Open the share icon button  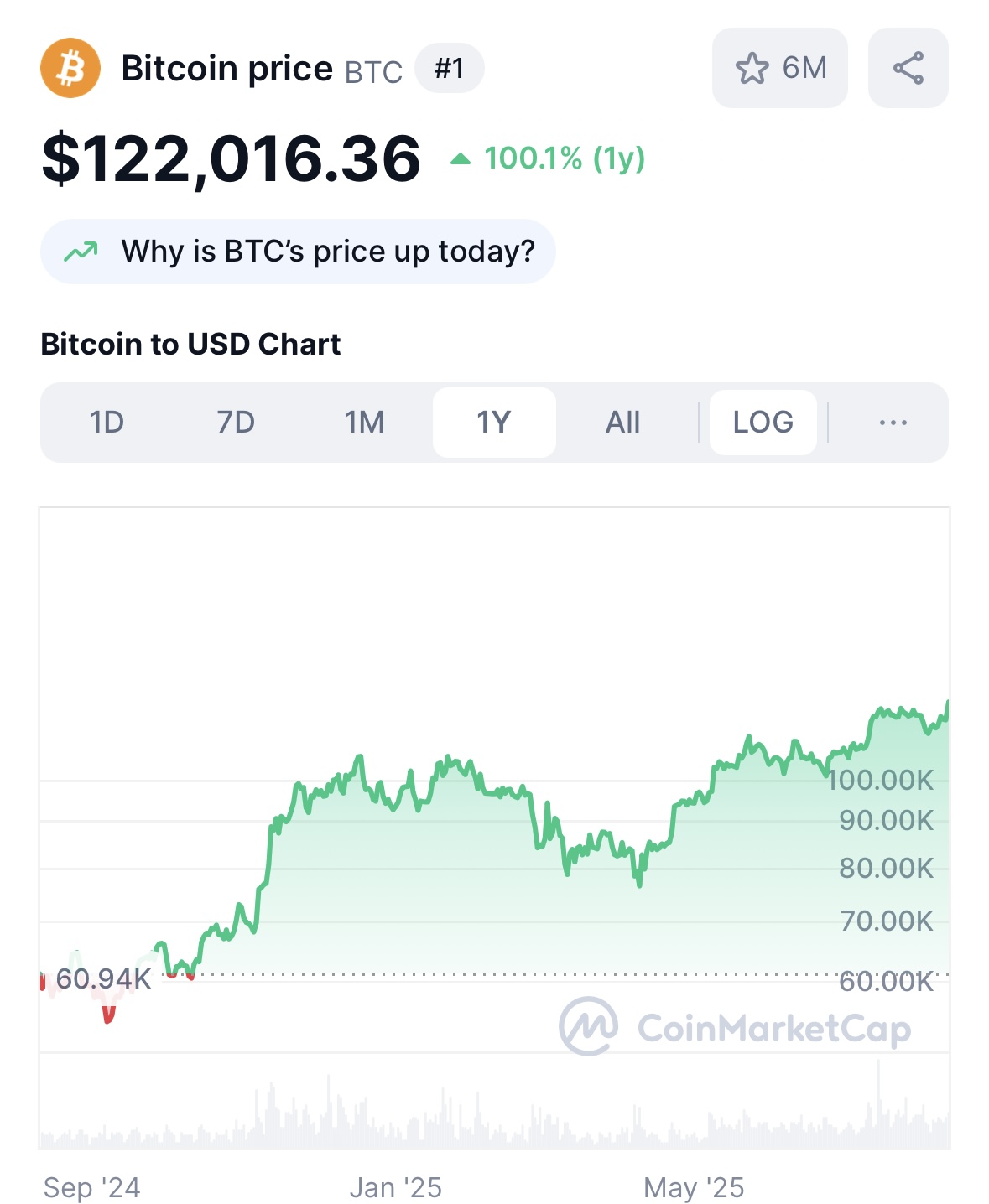(x=908, y=68)
